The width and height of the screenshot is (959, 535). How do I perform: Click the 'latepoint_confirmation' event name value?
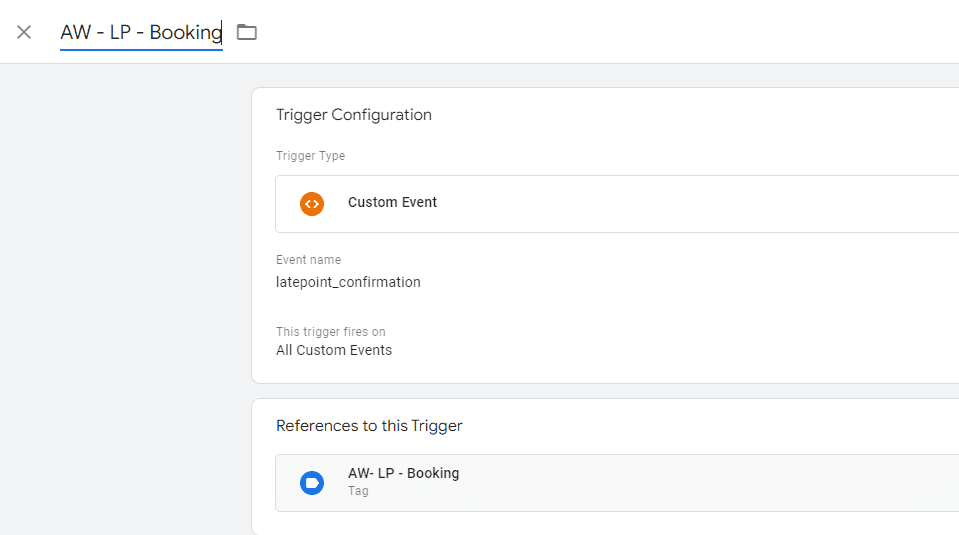[348, 282]
